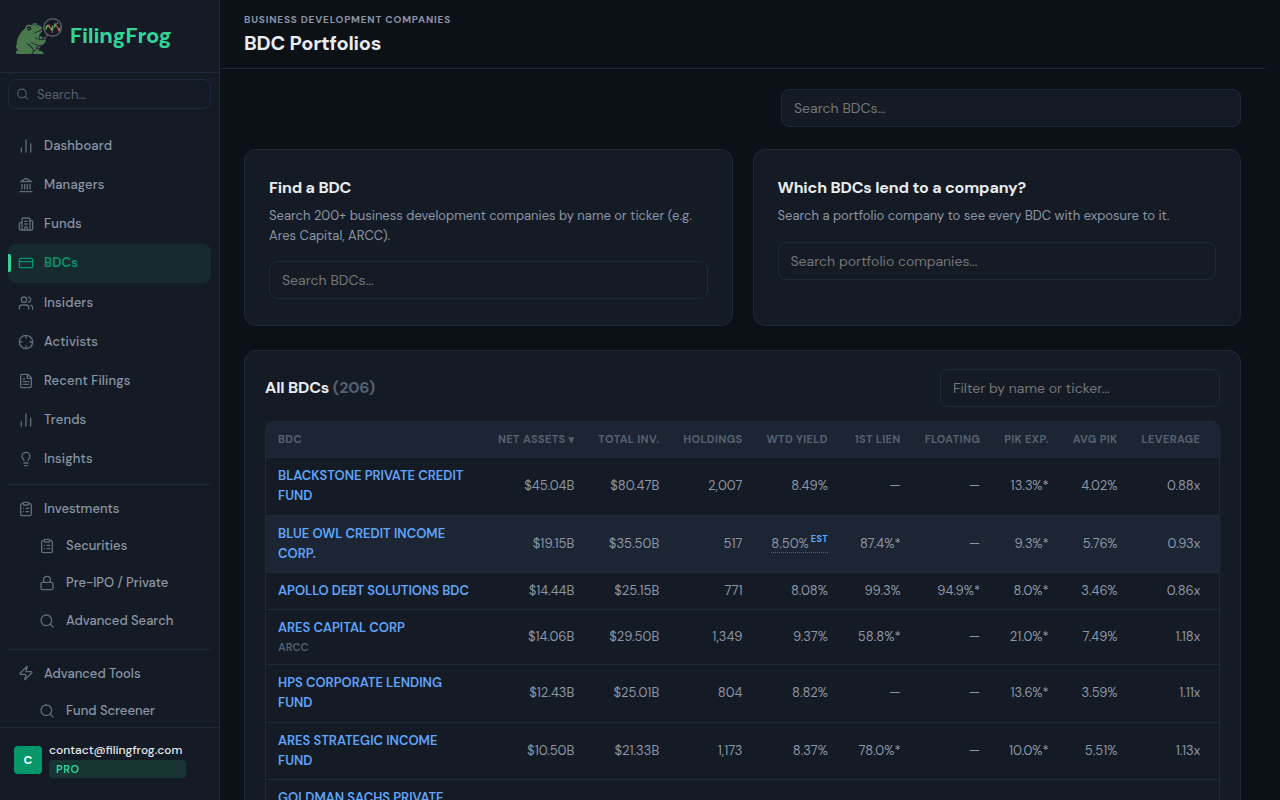This screenshot has height=800, width=1280.
Task: Click the Securities clipboard icon
Action: point(47,546)
